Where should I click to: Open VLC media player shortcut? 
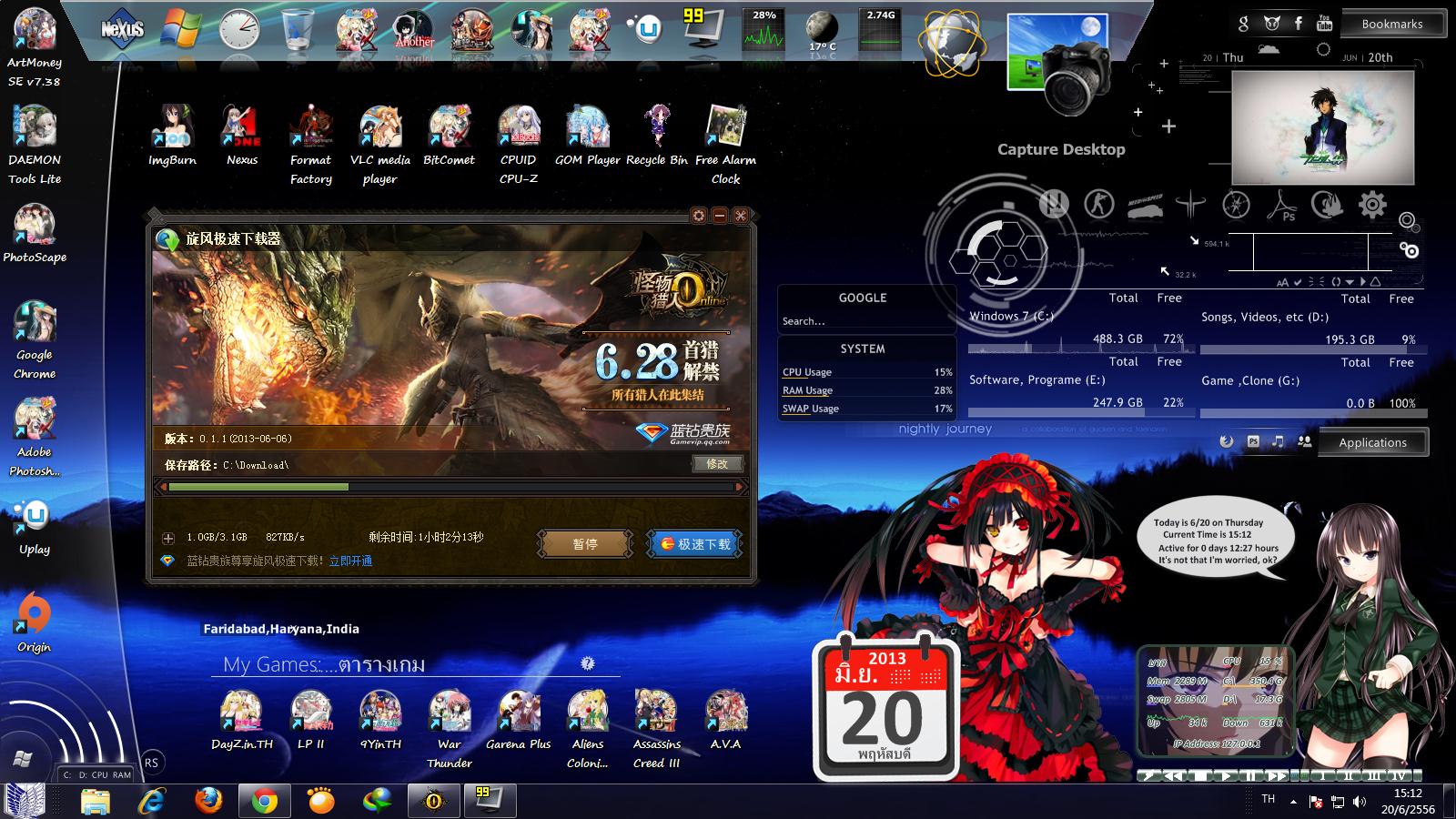tap(380, 146)
